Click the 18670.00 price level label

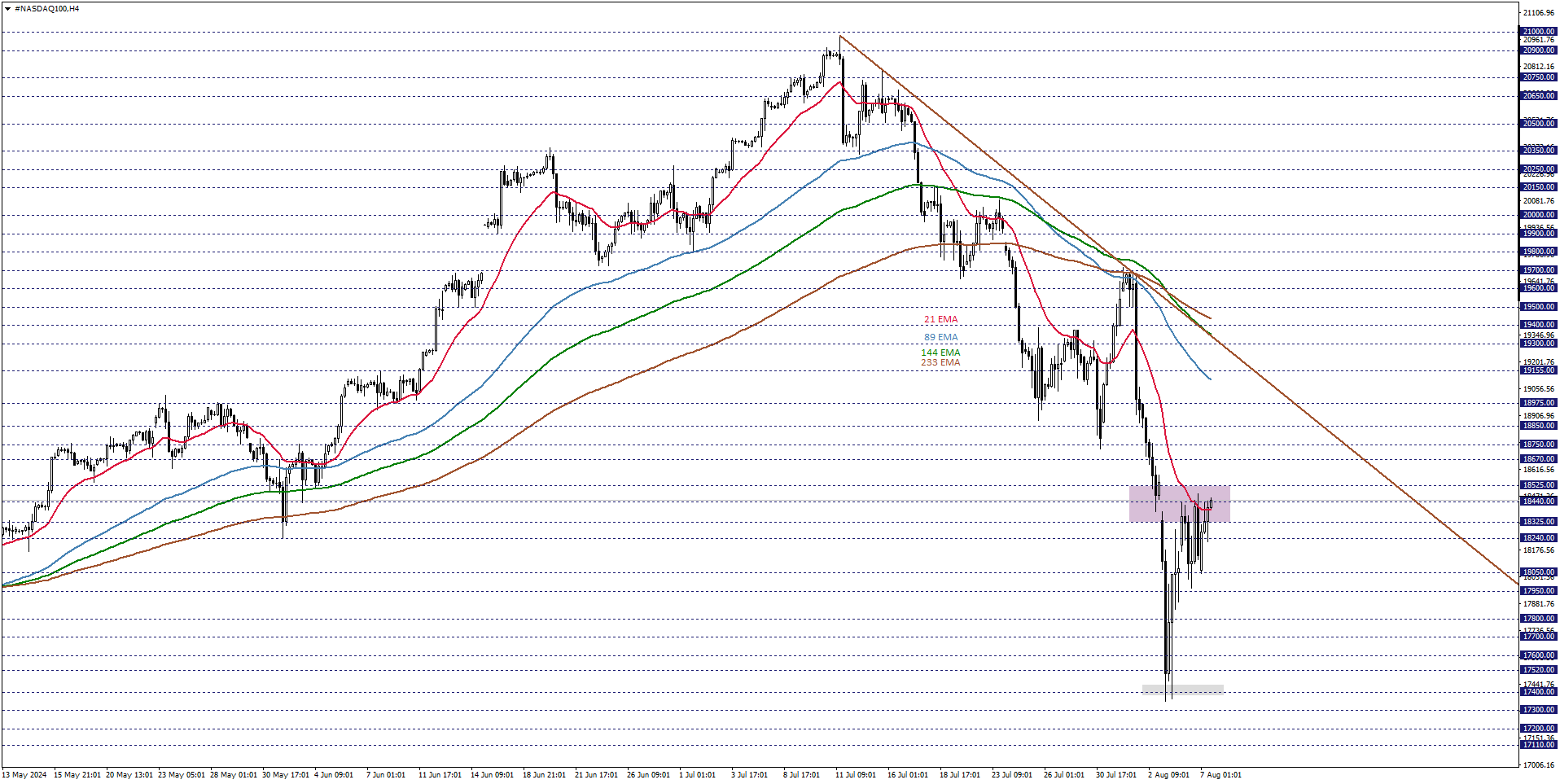pos(1539,459)
